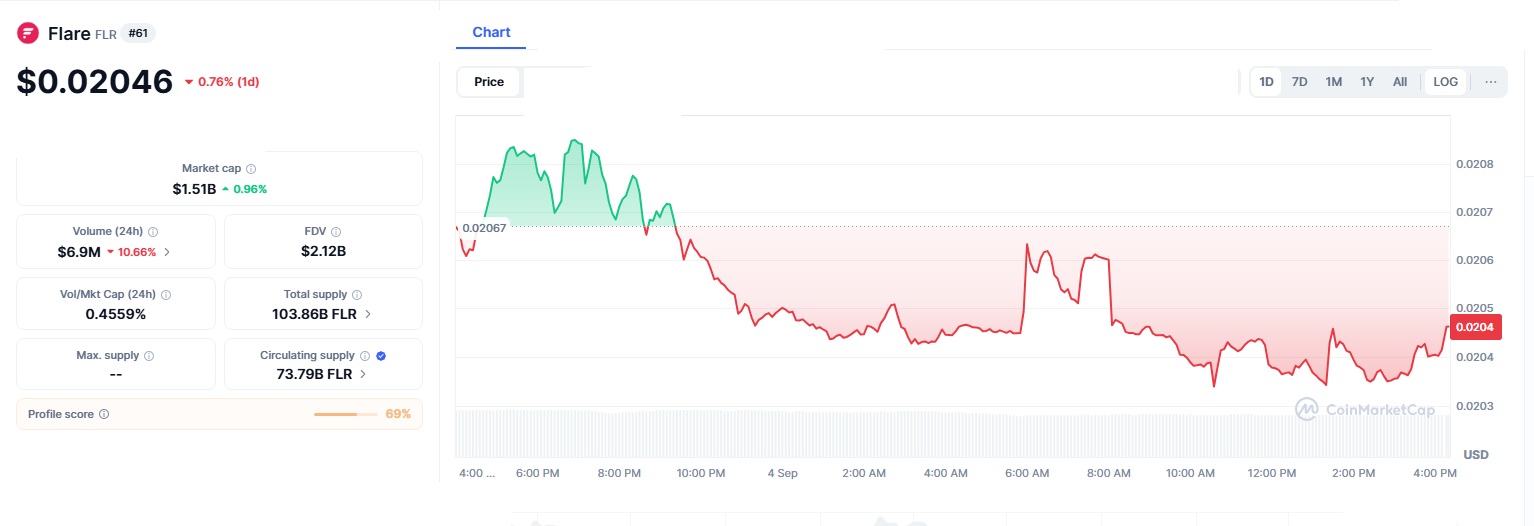Click the 0.76% (1d) change indicator
Screen dimensions: 1534x526
[x=222, y=82]
